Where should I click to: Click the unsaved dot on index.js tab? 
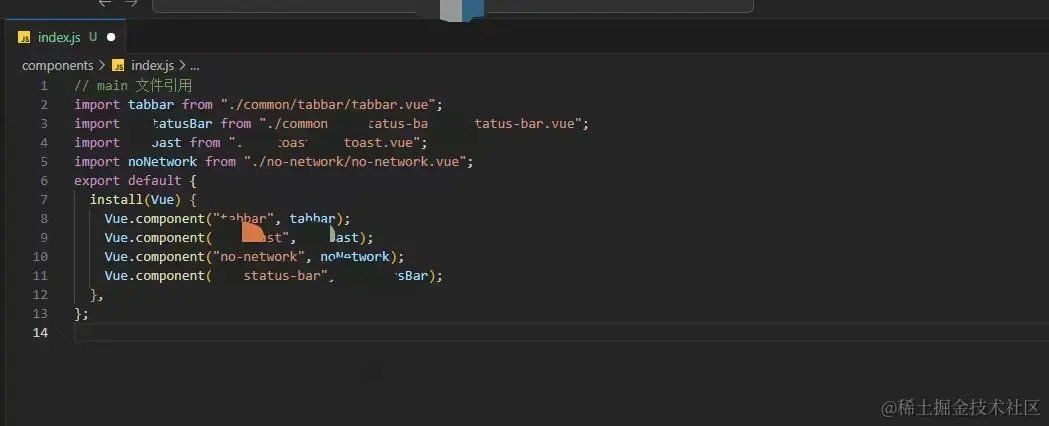tap(111, 37)
